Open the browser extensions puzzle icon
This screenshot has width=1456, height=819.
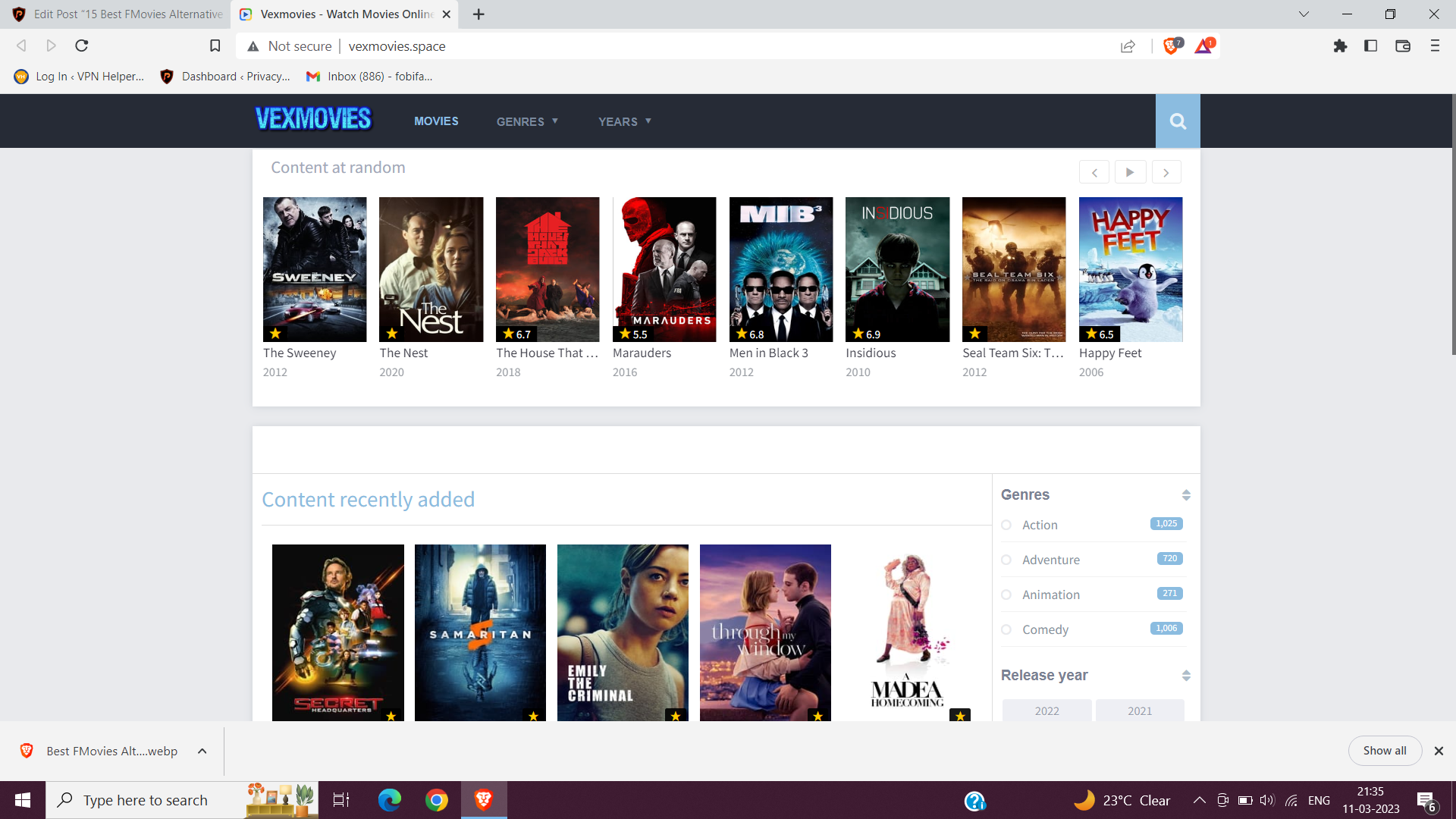(1340, 46)
